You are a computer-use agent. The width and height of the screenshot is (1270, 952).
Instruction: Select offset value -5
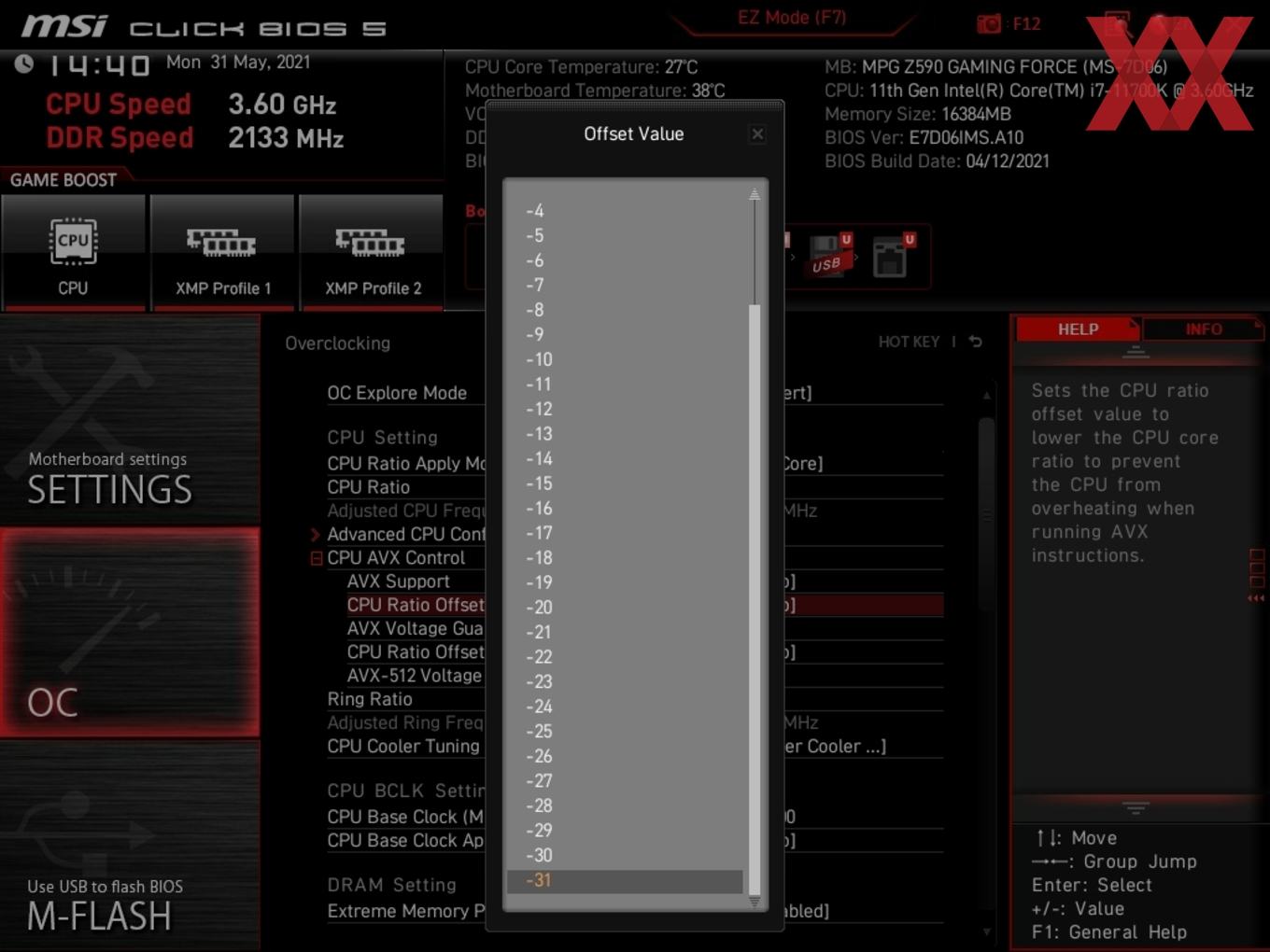pyautogui.click(x=625, y=236)
